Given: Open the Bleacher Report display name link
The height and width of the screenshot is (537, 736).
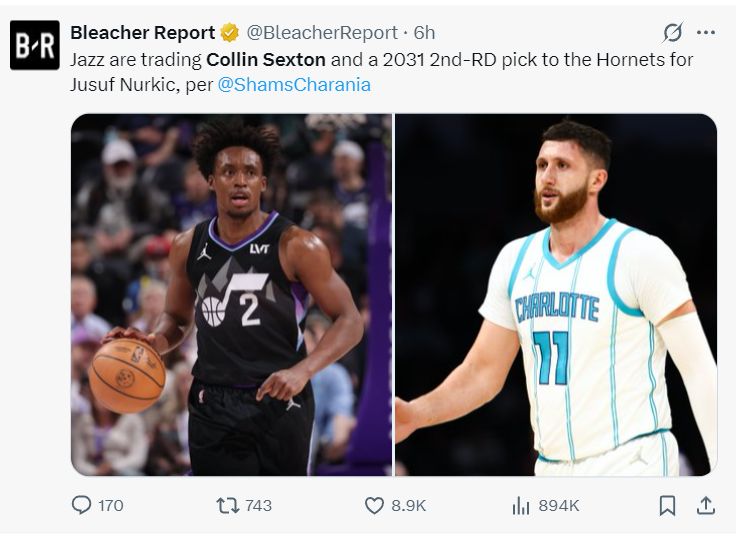Looking at the screenshot, I should [x=142, y=33].
